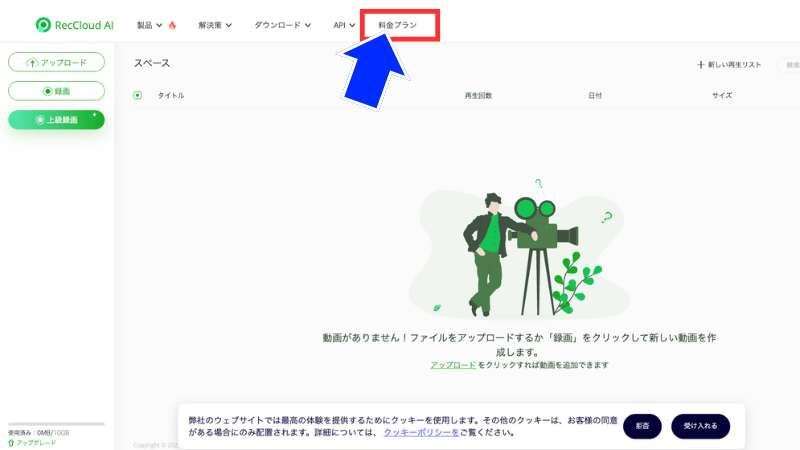This screenshot has width=800, height=450.
Task: Sort by タイトル column header
Action: [x=171, y=95]
